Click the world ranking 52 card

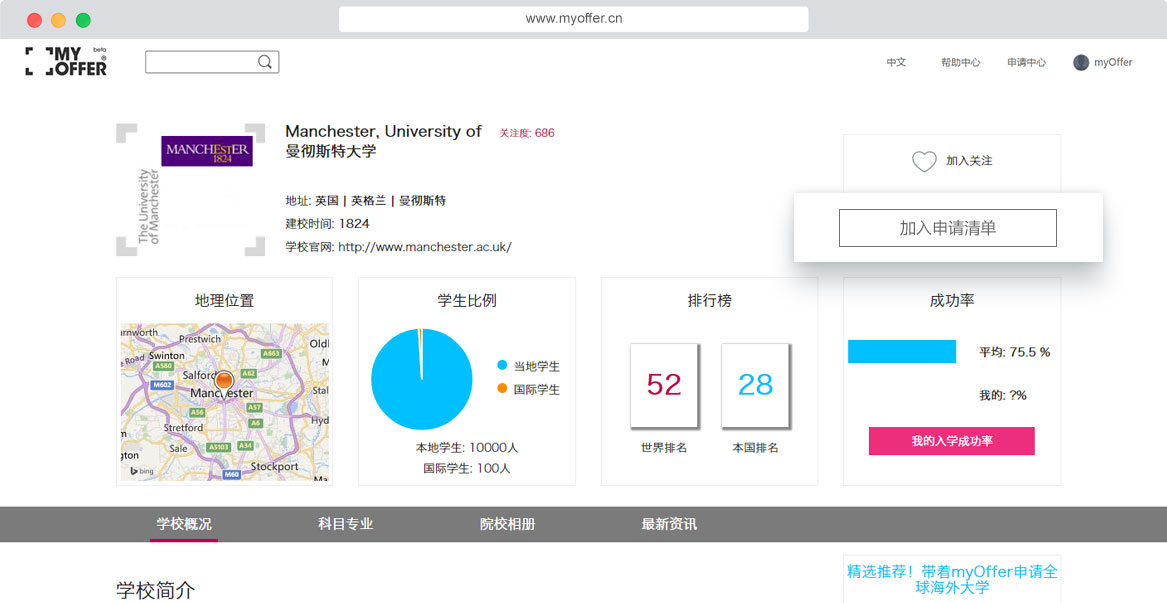click(664, 386)
